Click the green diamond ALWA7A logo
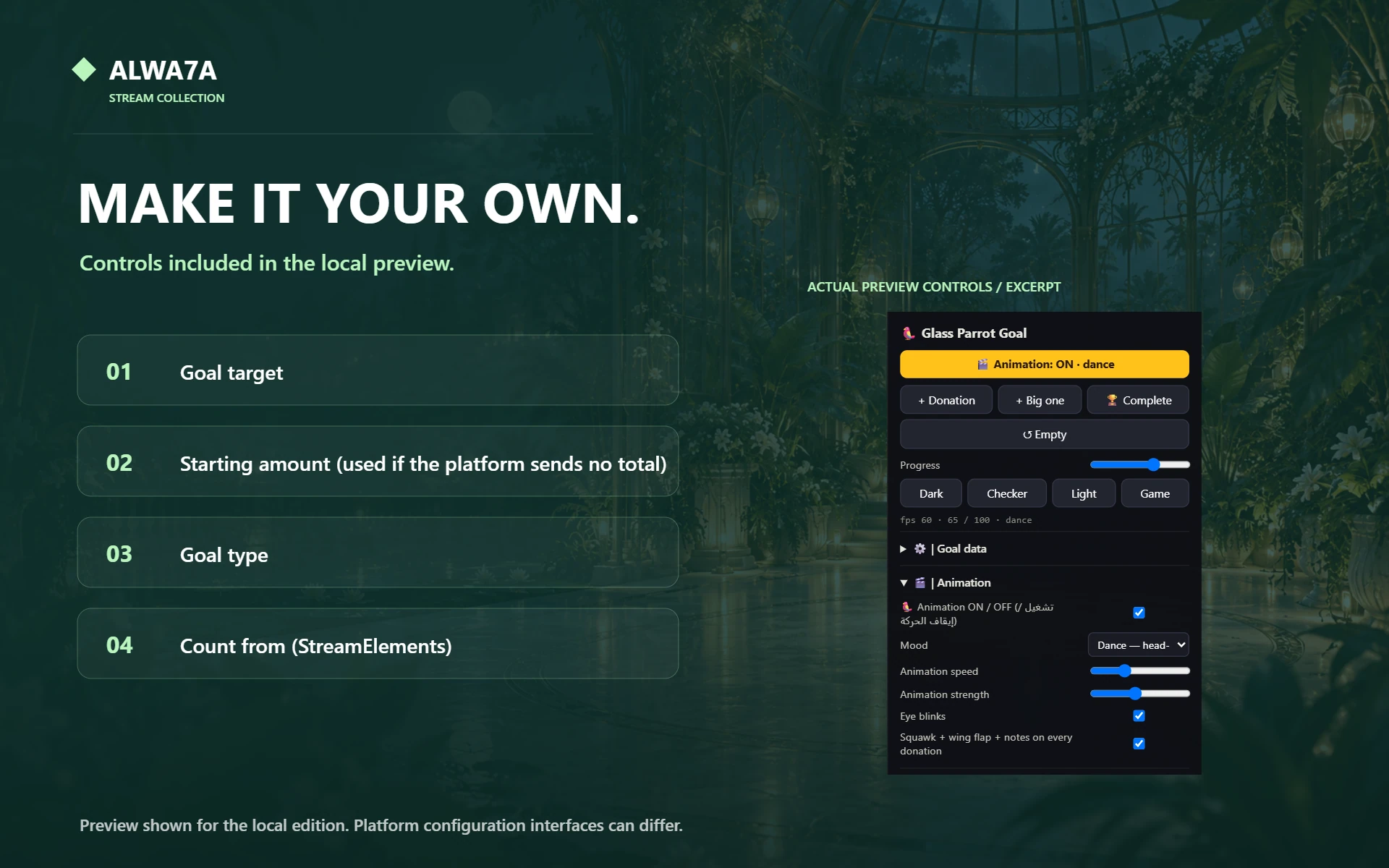Image resolution: width=1389 pixels, height=868 pixels. (x=84, y=69)
